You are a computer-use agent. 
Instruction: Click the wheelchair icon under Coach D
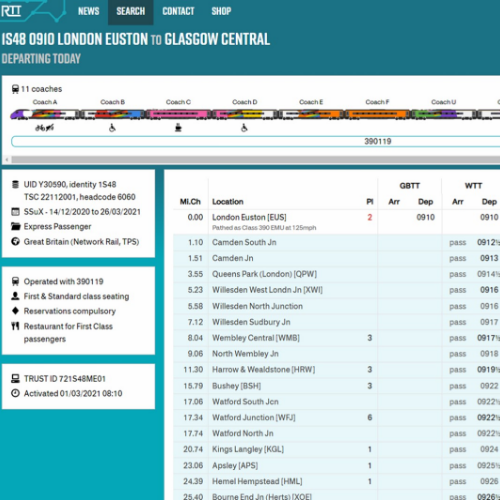[244, 128]
